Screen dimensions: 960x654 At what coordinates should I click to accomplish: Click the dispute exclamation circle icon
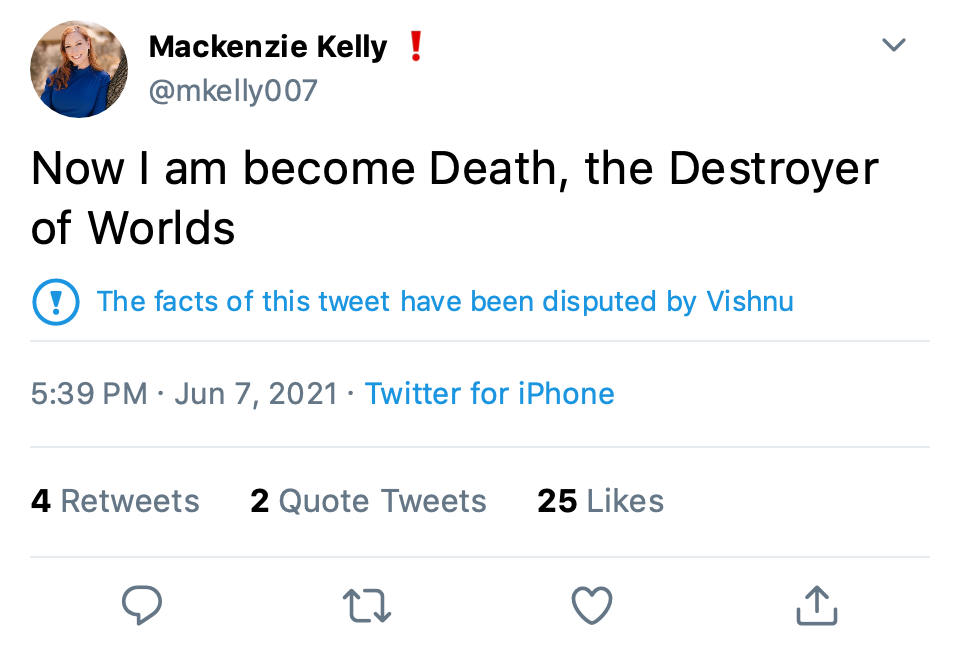pyautogui.click(x=56, y=301)
